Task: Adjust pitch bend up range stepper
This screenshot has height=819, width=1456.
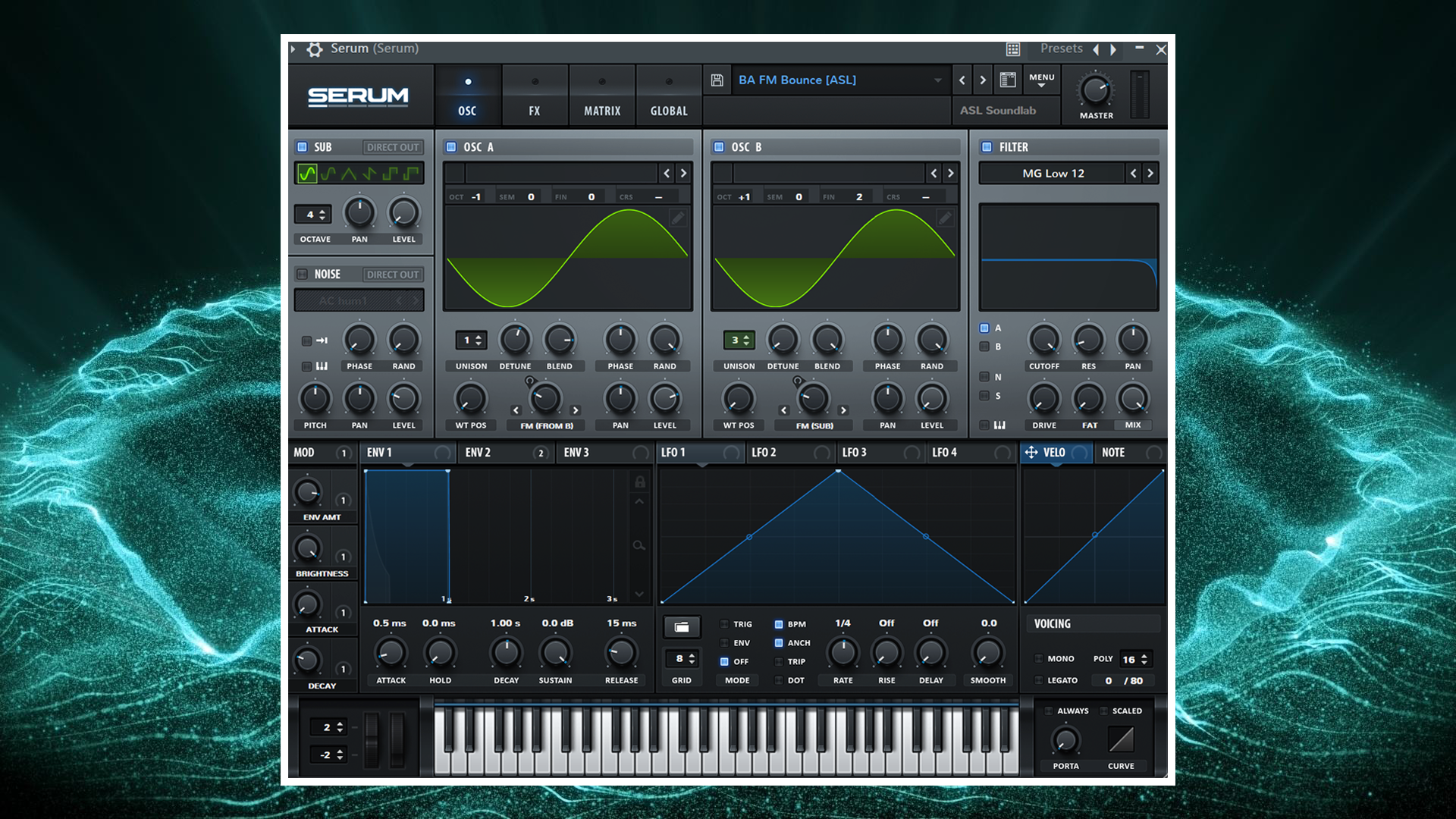Action: (328, 726)
